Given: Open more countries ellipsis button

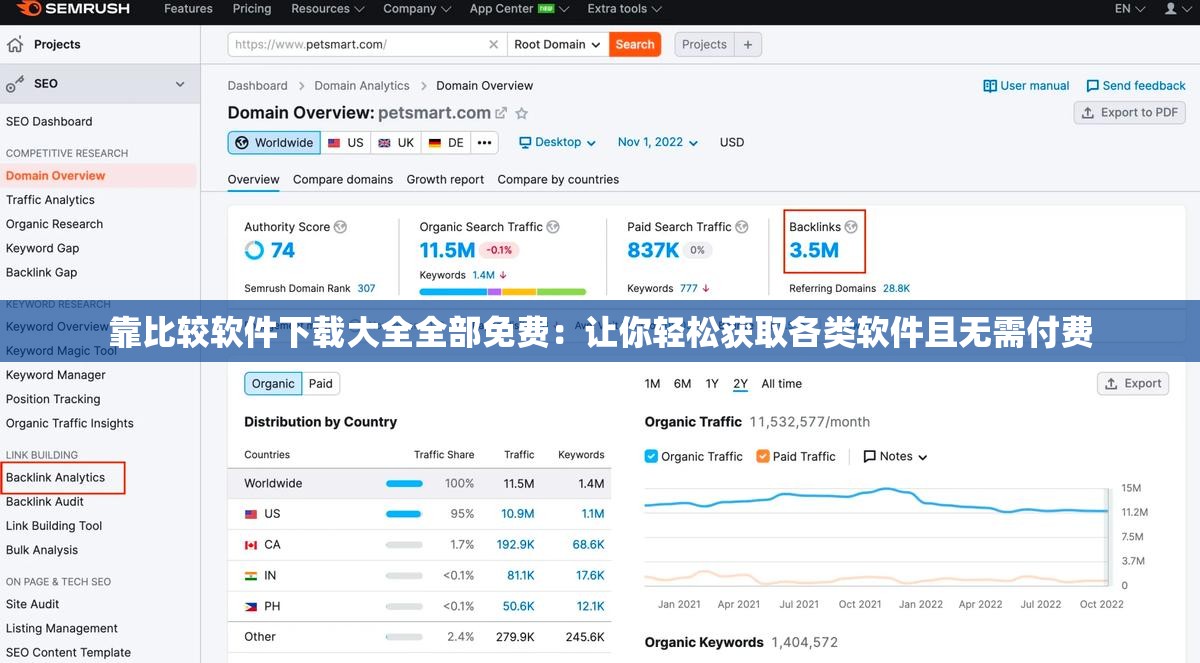Looking at the screenshot, I should coord(484,143).
